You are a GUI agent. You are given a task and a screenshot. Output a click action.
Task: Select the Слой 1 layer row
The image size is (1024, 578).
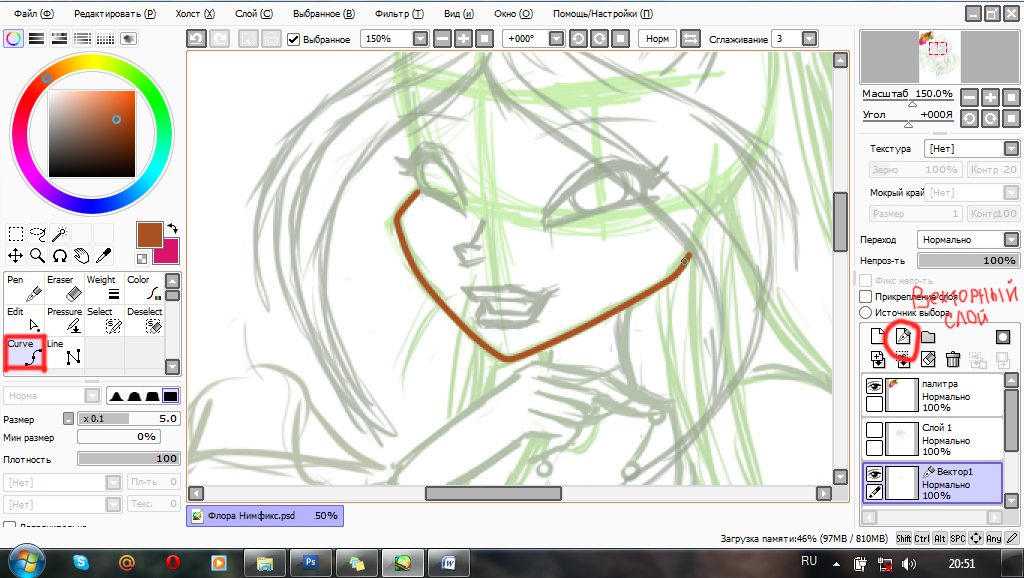click(x=933, y=439)
